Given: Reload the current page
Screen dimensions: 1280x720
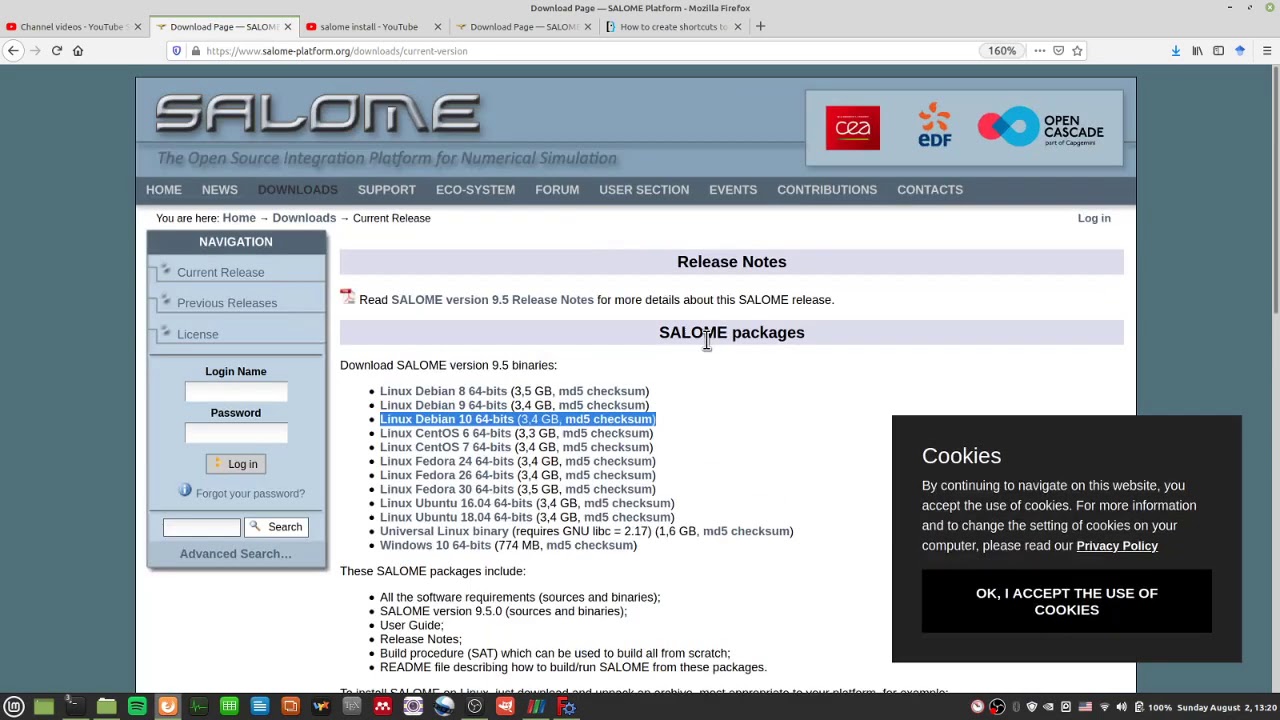Looking at the screenshot, I should pyautogui.click(x=57, y=51).
